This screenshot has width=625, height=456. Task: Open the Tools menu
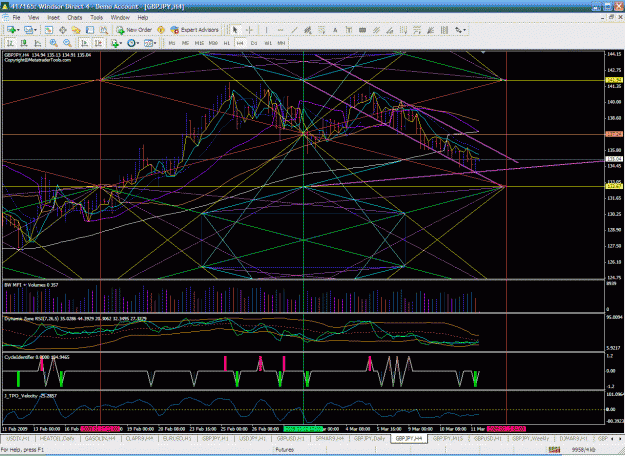click(x=96, y=18)
